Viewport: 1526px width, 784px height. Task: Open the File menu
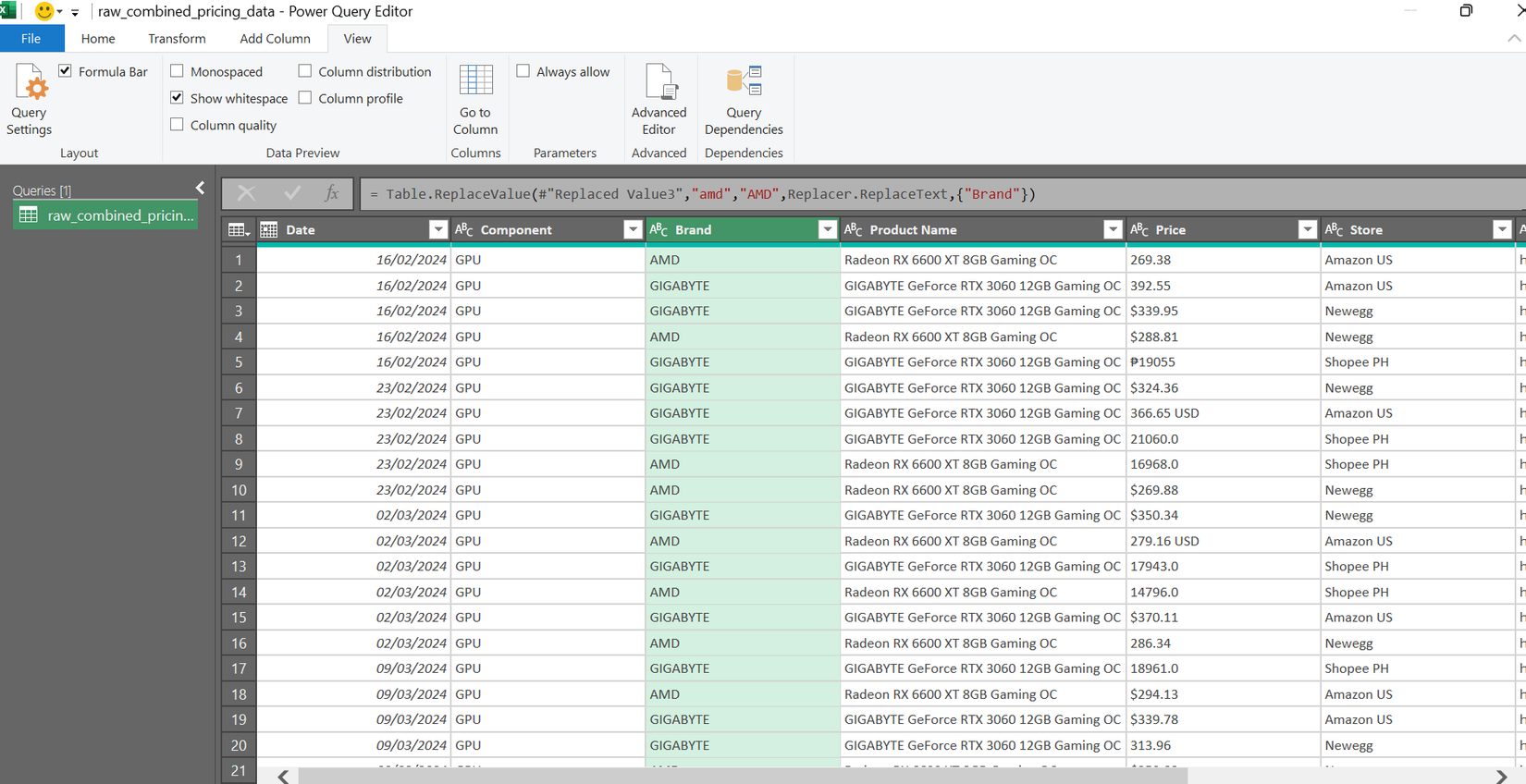pyautogui.click(x=31, y=39)
